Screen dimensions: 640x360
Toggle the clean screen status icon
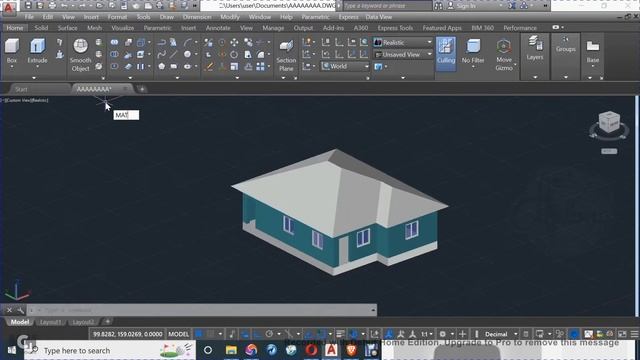pyautogui.click(x=622, y=334)
